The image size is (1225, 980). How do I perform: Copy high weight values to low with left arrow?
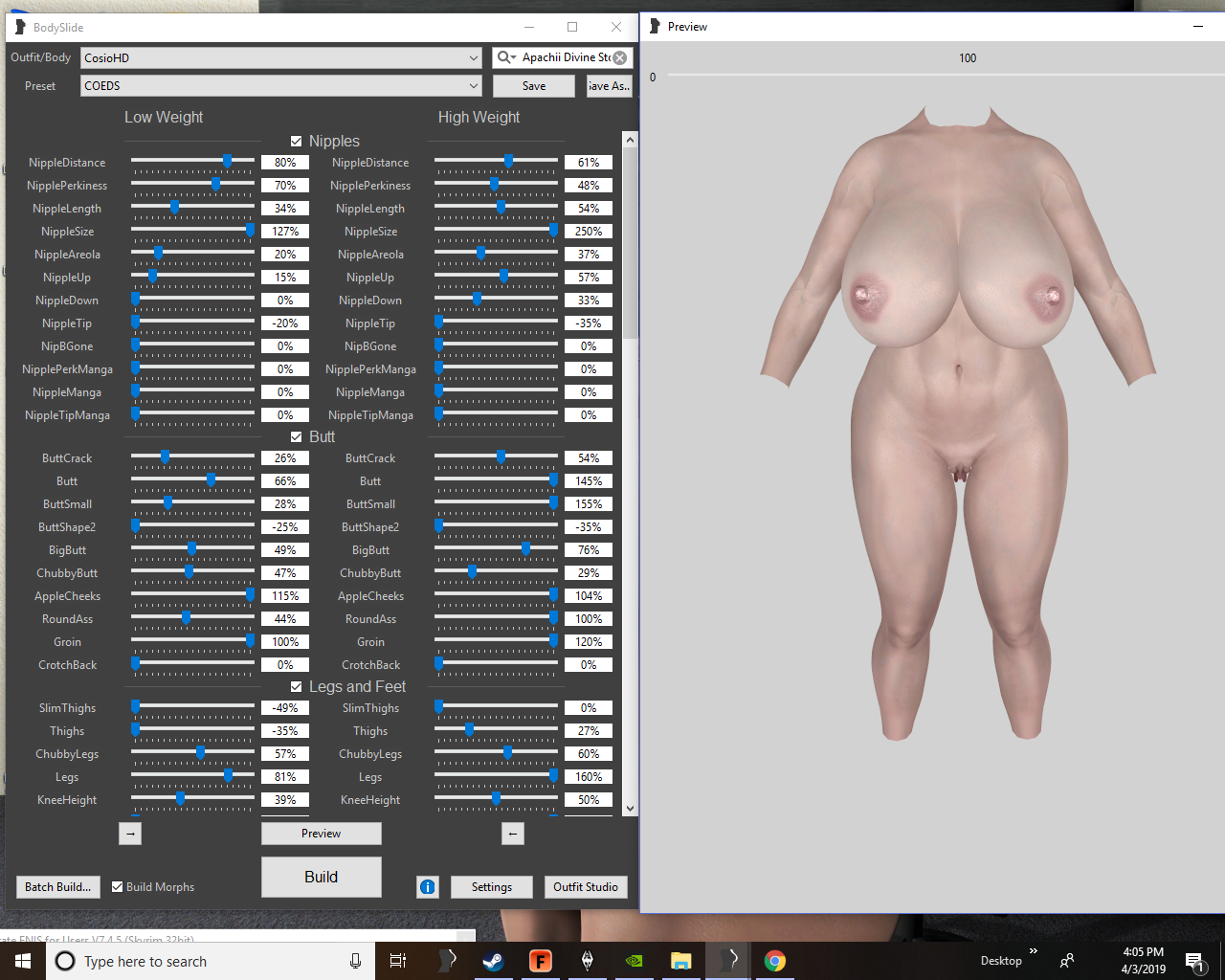[513, 834]
